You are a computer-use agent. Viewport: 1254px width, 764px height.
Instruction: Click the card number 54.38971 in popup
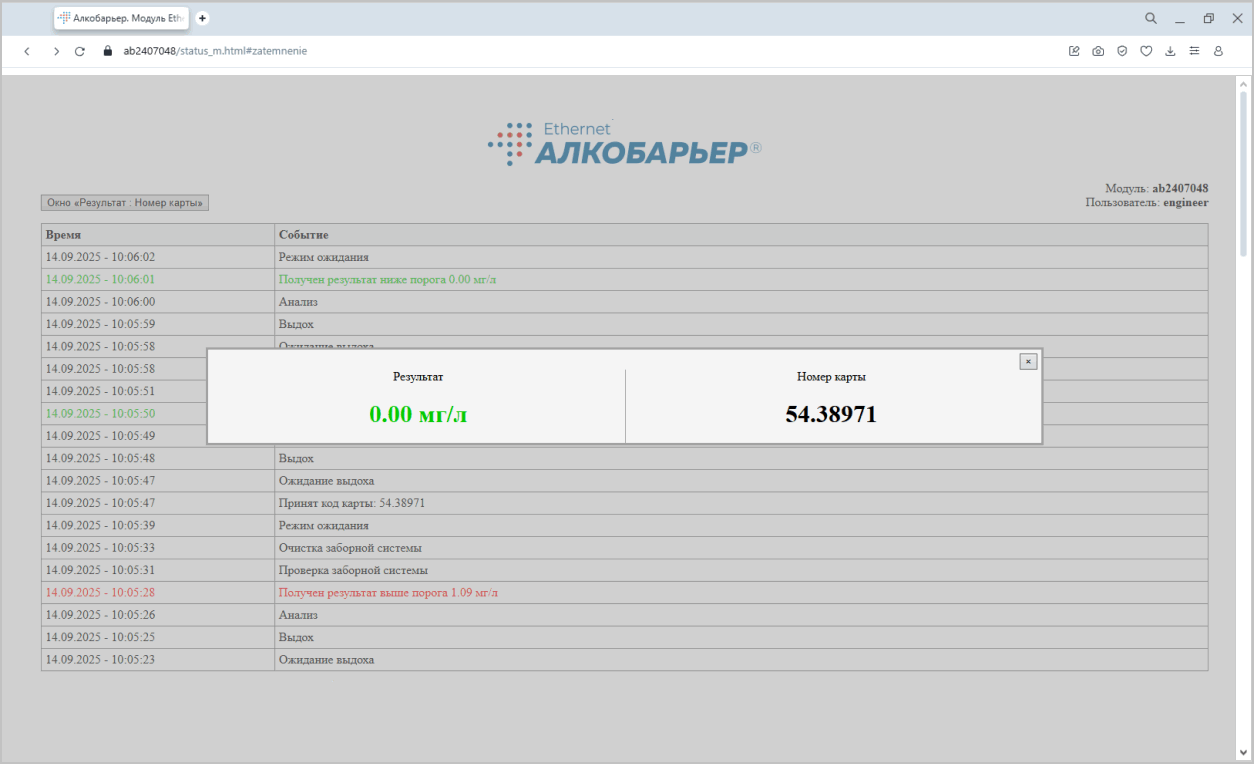[831, 414]
